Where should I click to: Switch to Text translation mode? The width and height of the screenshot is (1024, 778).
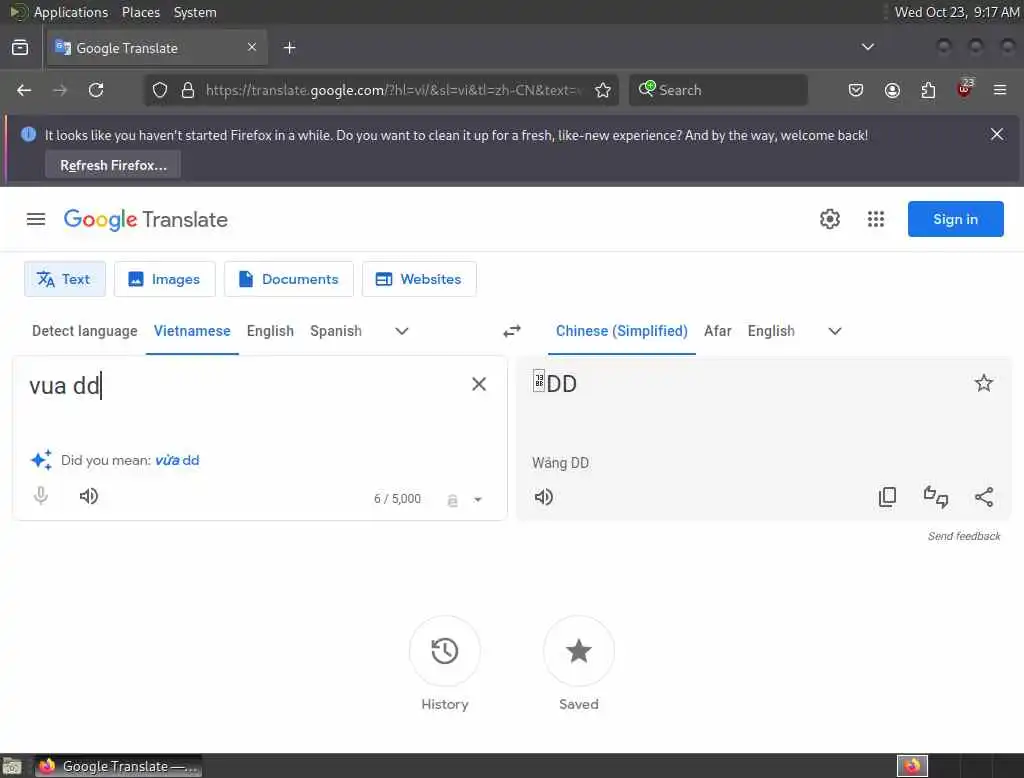pyautogui.click(x=65, y=279)
